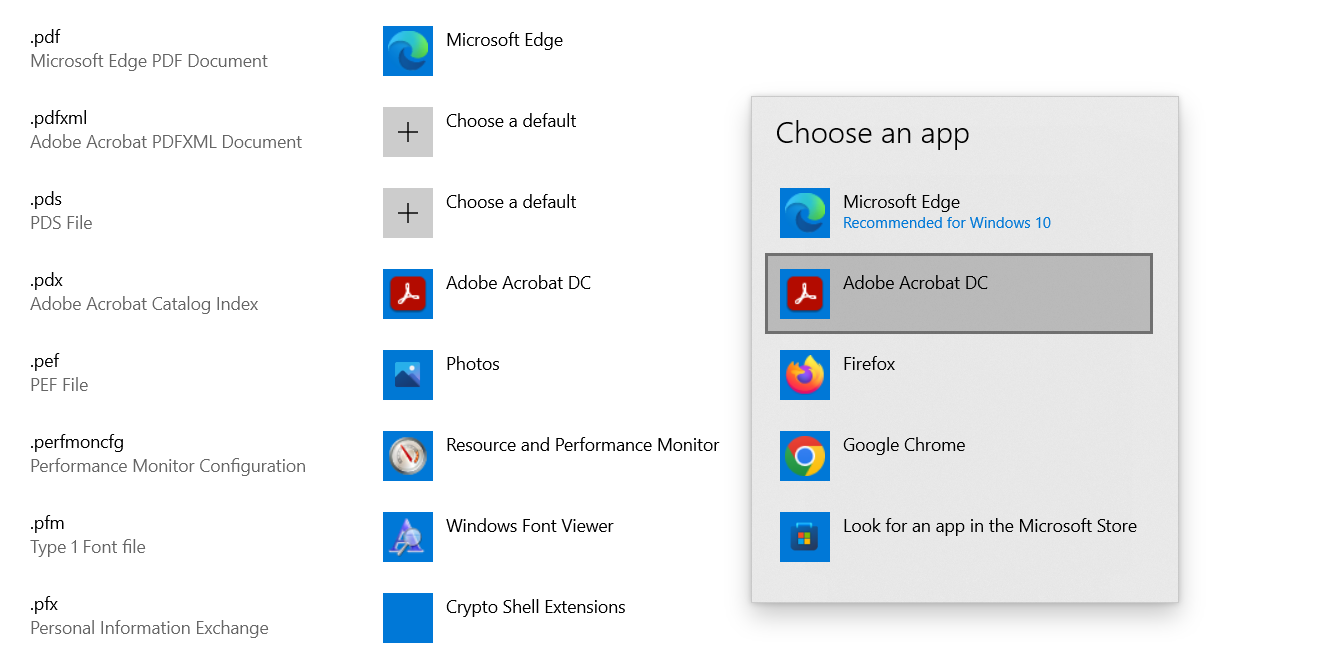Click the Choose an app heading
Viewport: 1330px width, 647px height.
pyautogui.click(x=873, y=133)
